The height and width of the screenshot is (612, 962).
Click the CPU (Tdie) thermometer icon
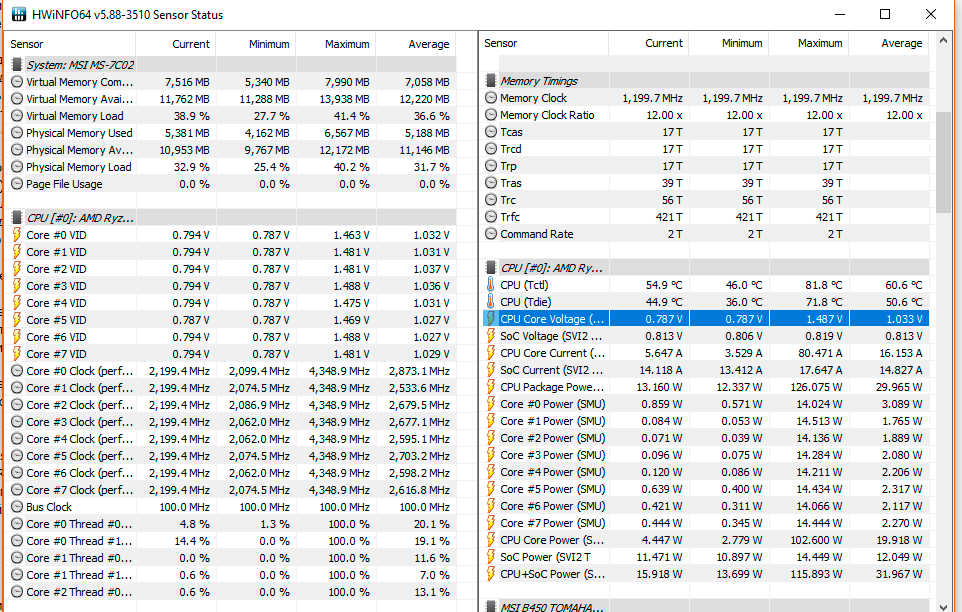(x=490, y=302)
